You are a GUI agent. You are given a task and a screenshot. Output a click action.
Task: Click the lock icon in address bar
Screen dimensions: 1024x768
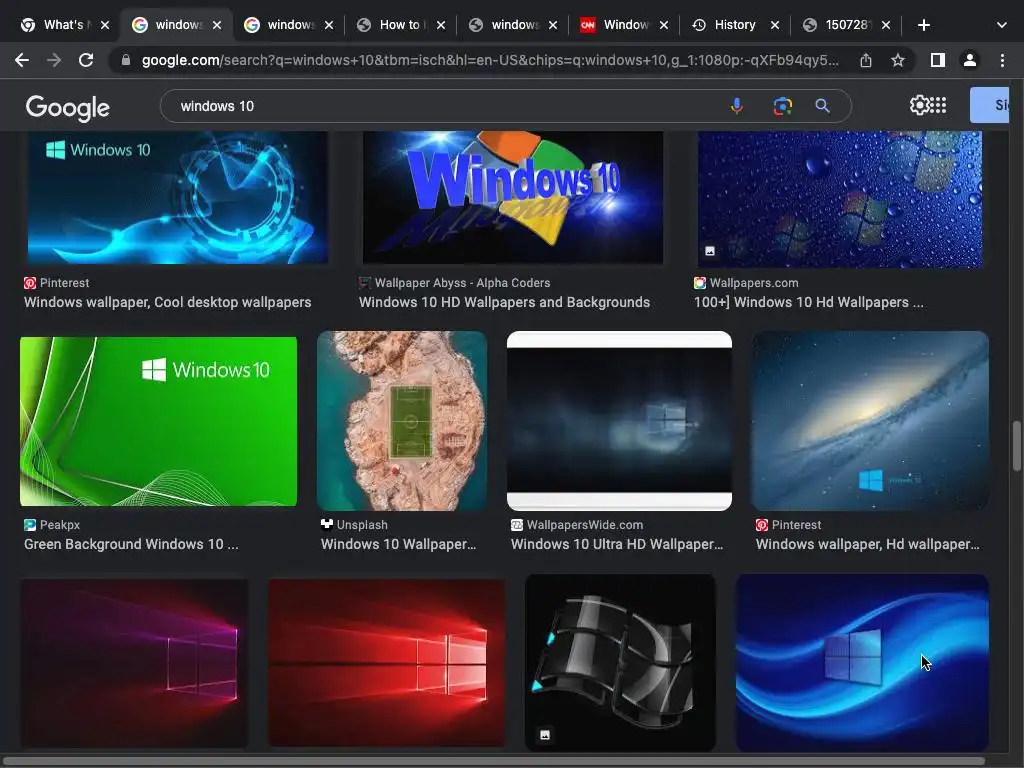click(126, 60)
